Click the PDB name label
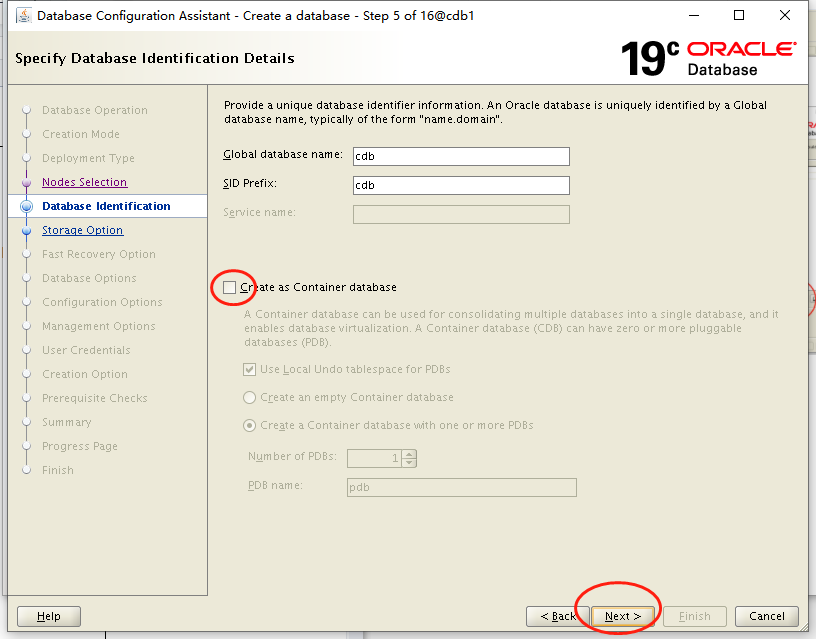The width and height of the screenshot is (816, 639). pos(275,485)
